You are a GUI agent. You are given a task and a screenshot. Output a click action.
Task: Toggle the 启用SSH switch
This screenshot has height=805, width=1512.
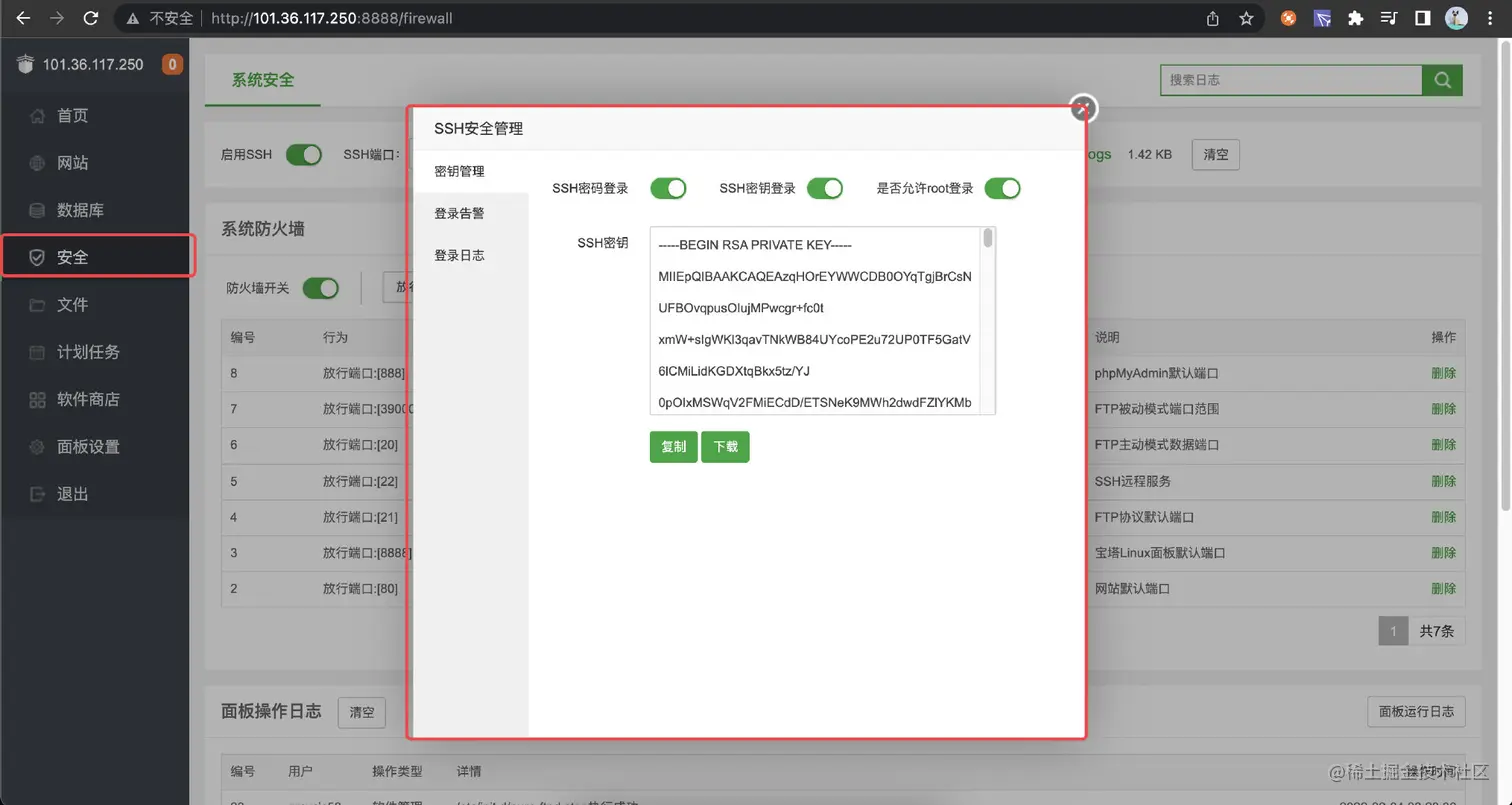[304, 155]
